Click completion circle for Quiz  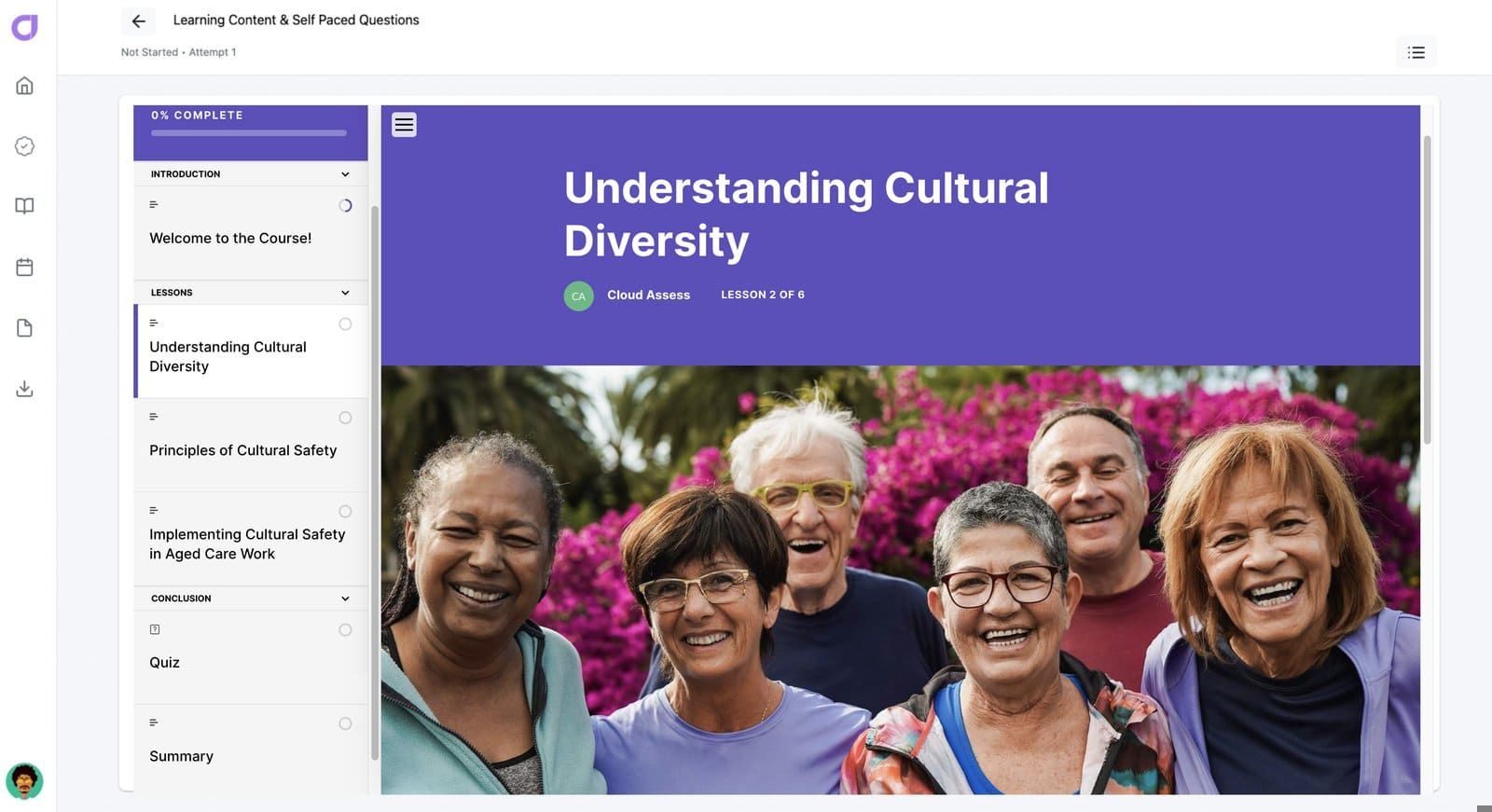tap(345, 630)
